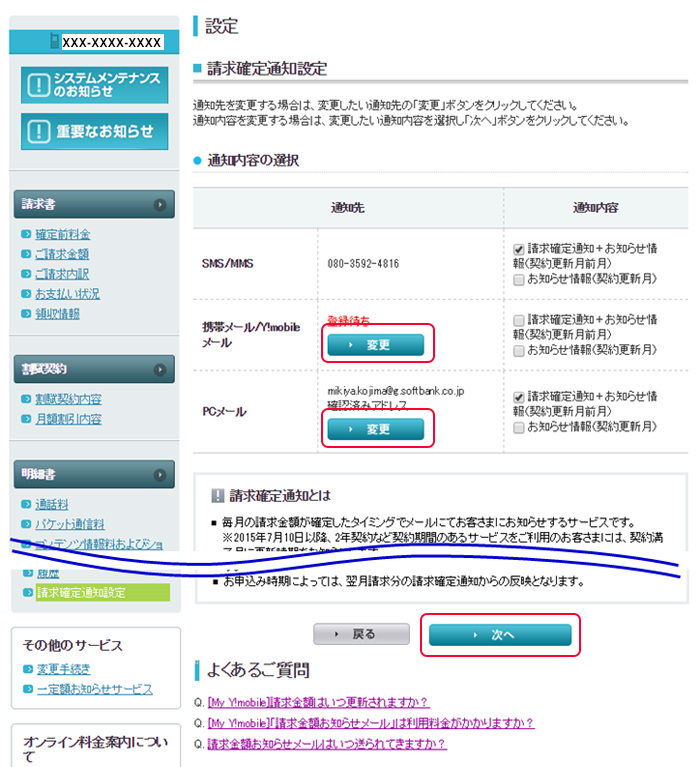Check 携帯メール 請求確定通知+お知らせ情報 checkbox
This screenshot has width=700, height=767.
[519, 320]
